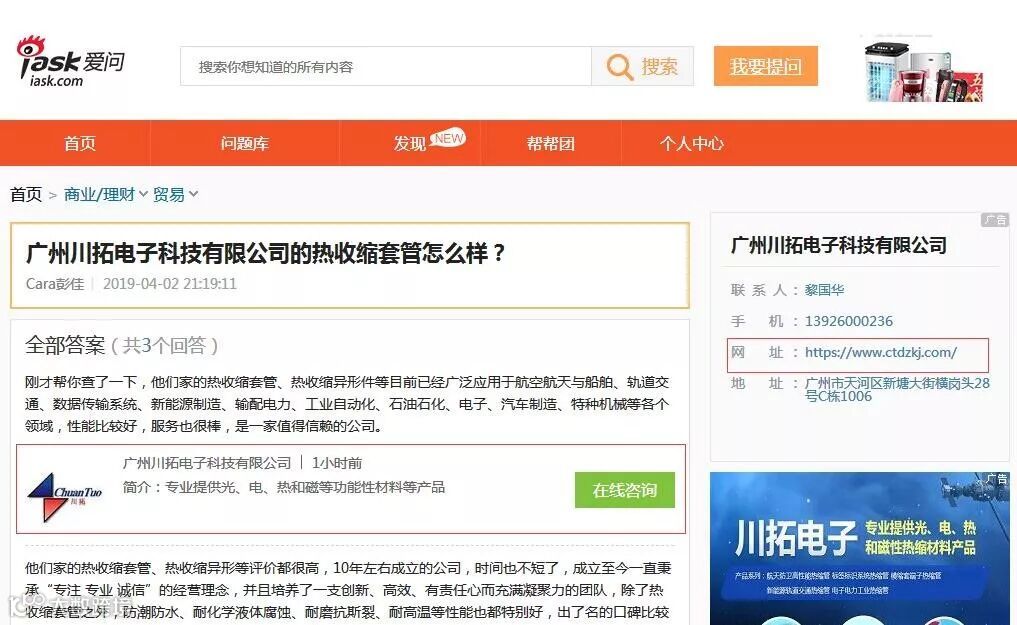Click phone number 13926000236

click(848, 321)
